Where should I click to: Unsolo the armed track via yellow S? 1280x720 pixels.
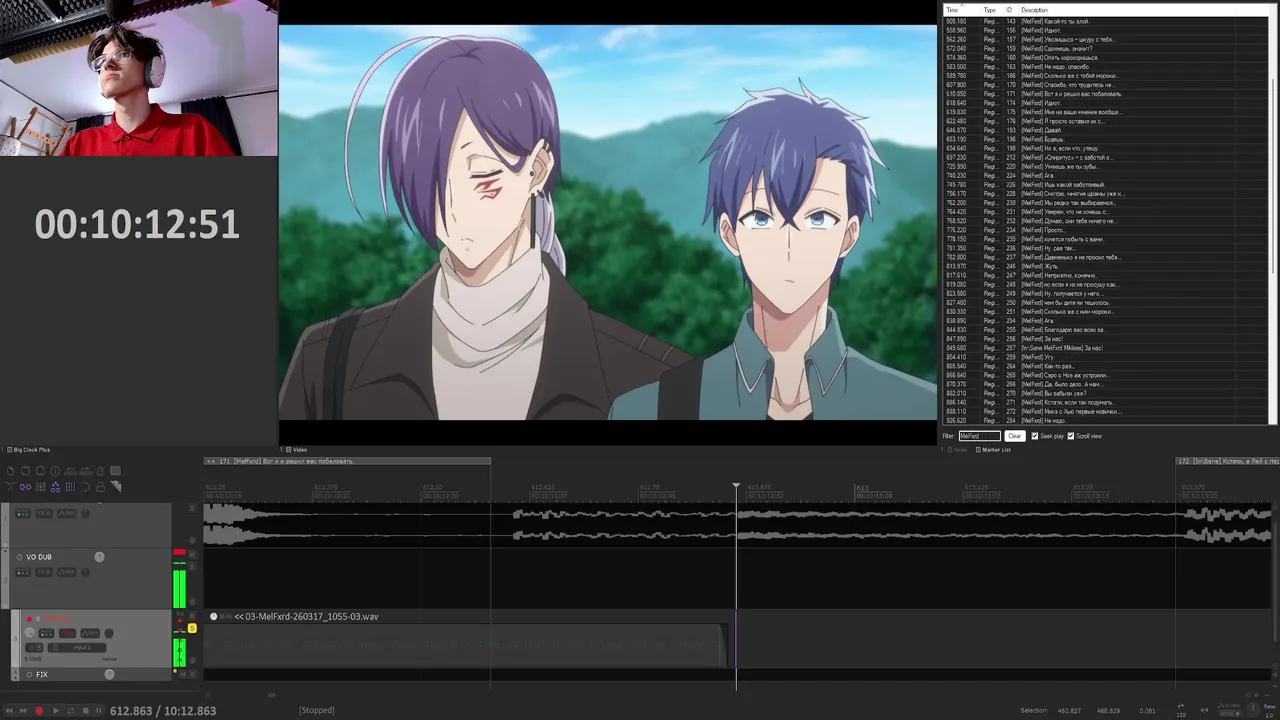coord(192,628)
